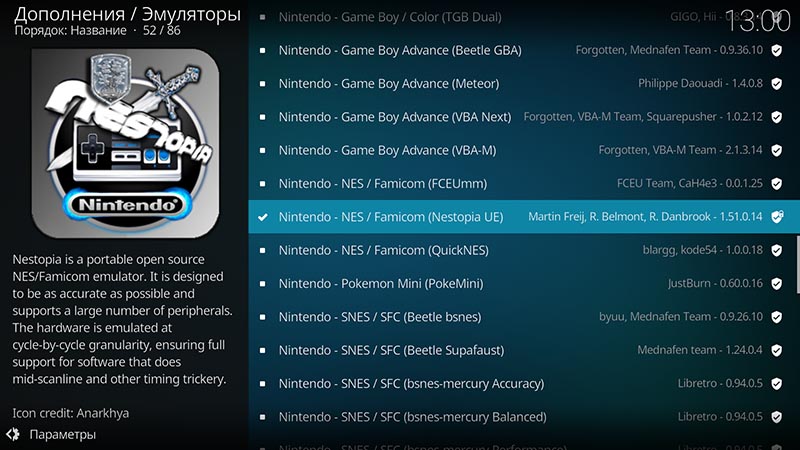Select Pokemon Mini (PokeMini)
This screenshot has width=800, height=450.
[524, 284]
